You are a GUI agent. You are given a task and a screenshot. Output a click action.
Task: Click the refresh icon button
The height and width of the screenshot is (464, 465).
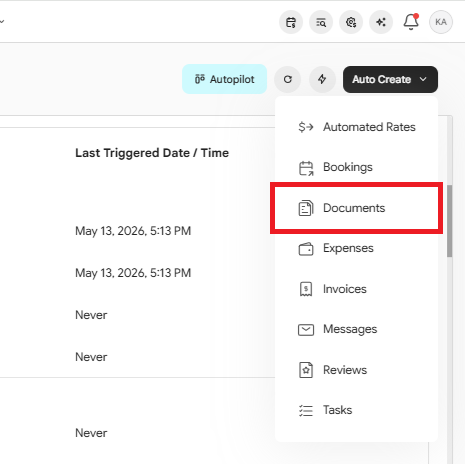tap(288, 79)
